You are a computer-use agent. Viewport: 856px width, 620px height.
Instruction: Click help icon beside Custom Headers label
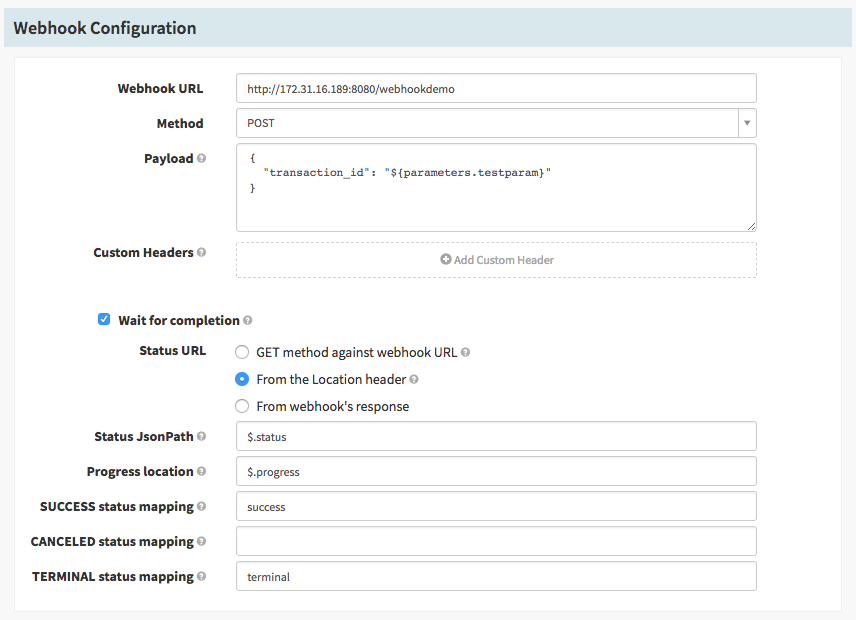[202, 253]
